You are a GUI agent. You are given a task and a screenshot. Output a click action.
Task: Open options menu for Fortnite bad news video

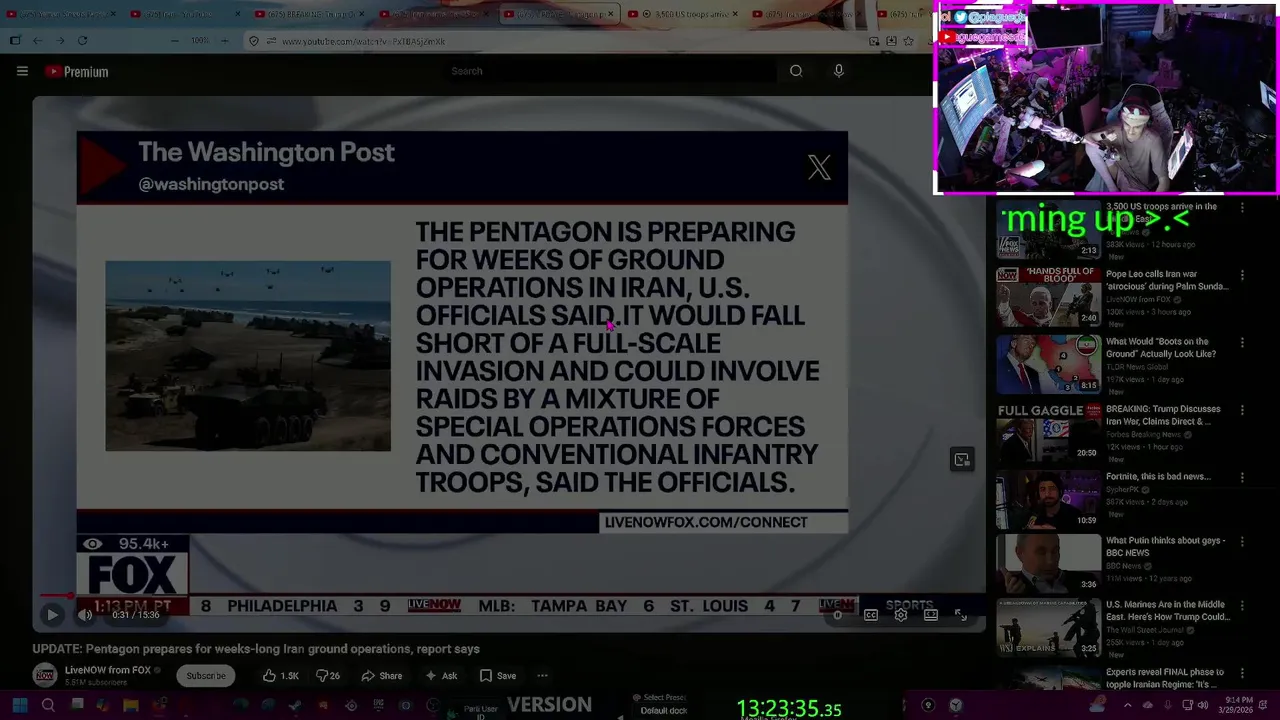(1242, 477)
